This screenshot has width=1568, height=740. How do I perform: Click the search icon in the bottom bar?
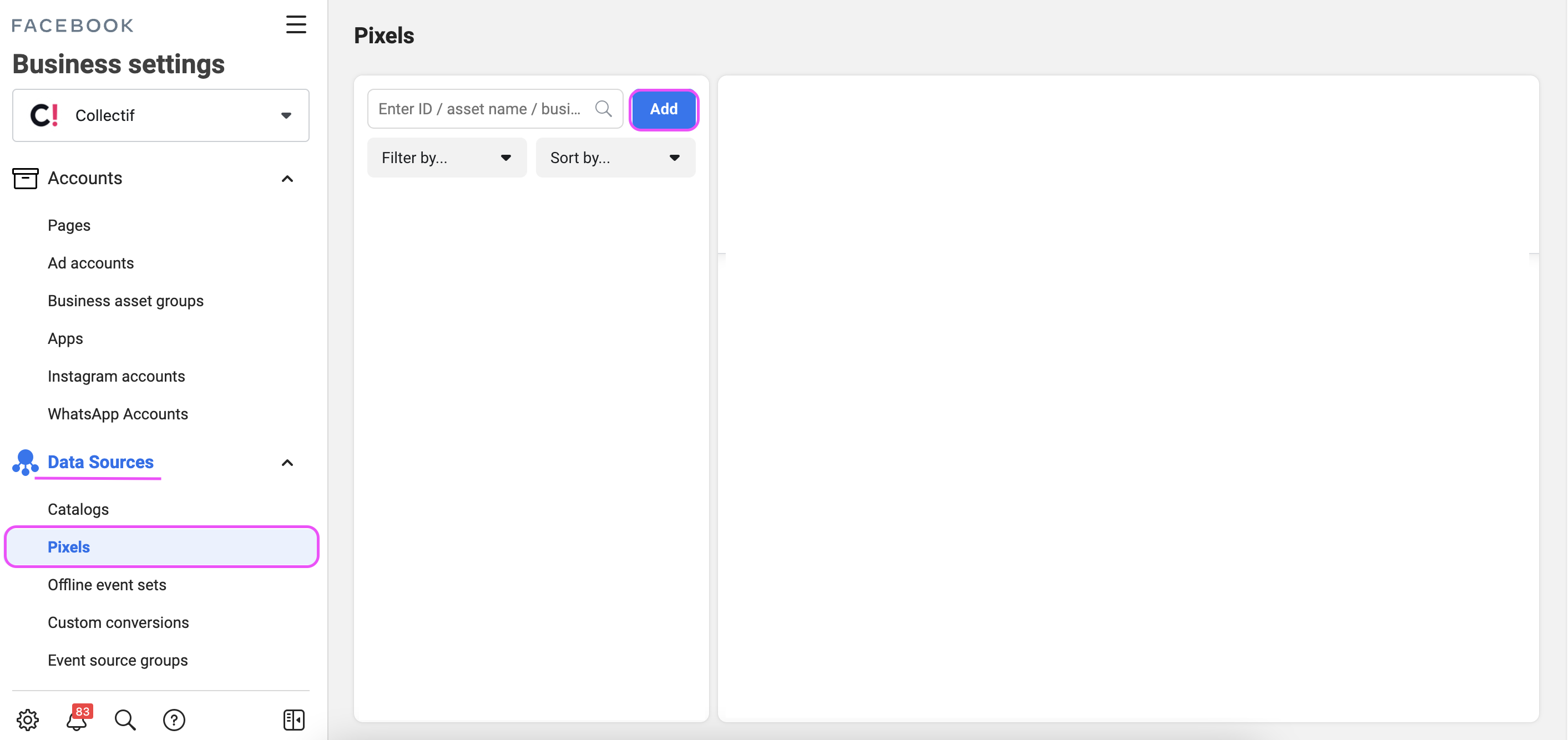pos(125,719)
